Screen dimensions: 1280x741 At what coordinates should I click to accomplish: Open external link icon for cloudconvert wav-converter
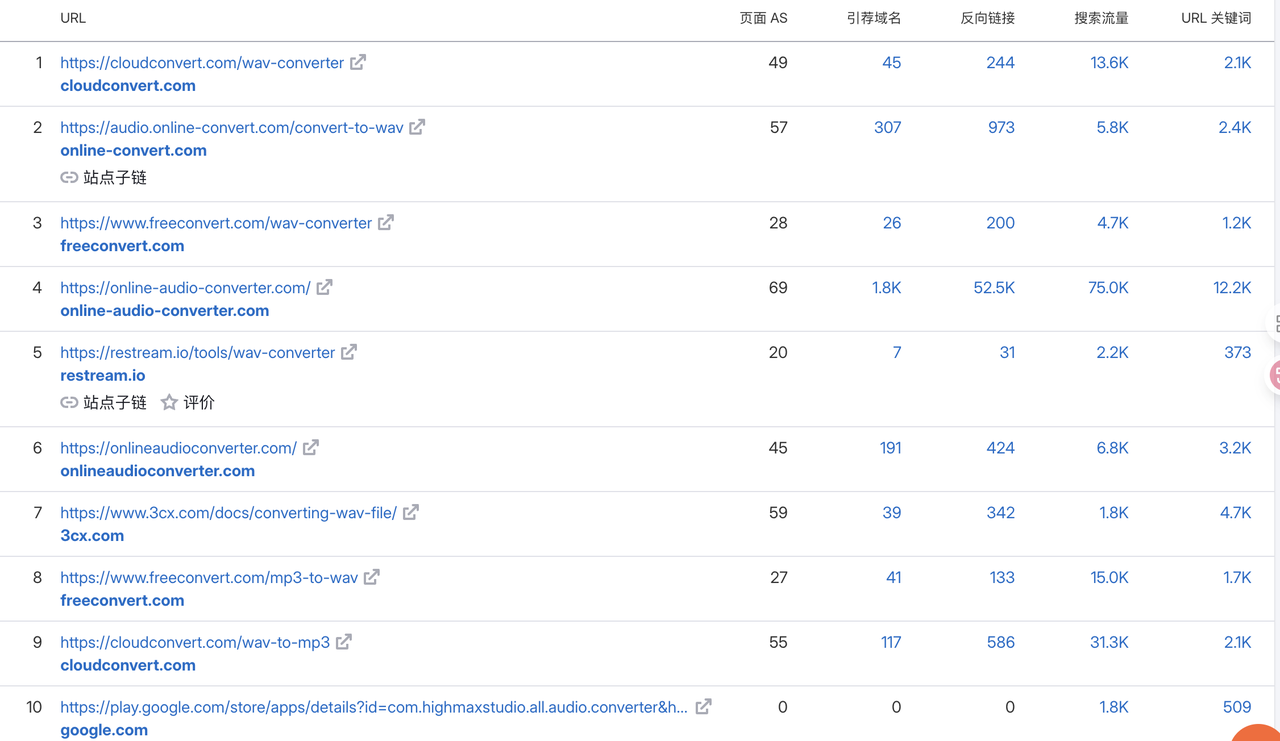358,62
